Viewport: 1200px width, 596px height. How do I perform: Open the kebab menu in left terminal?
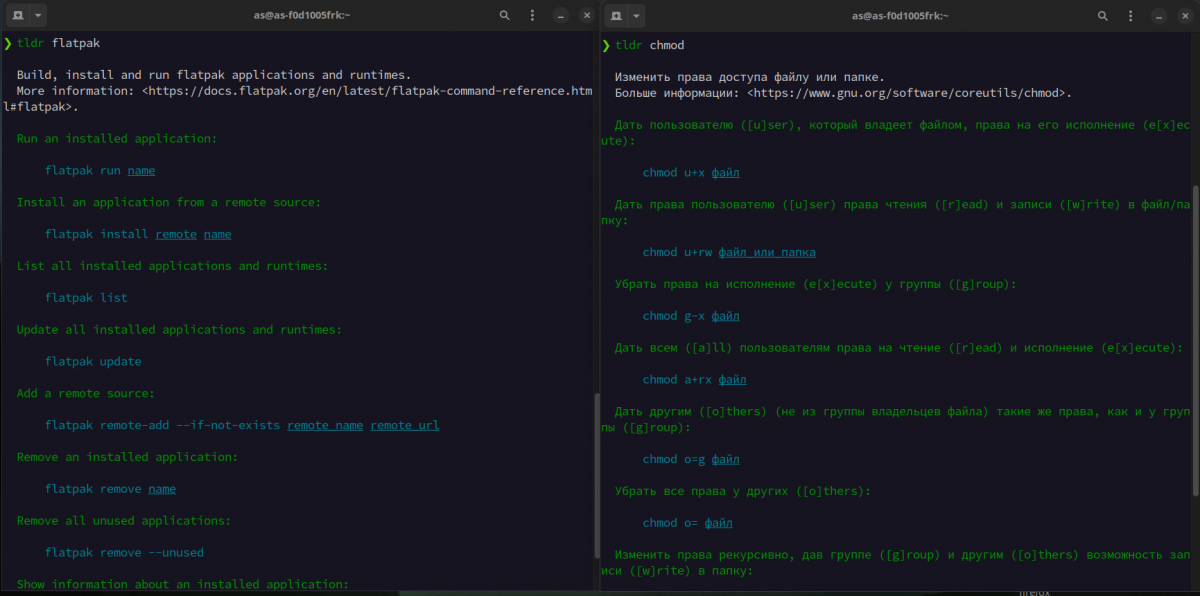point(533,15)
